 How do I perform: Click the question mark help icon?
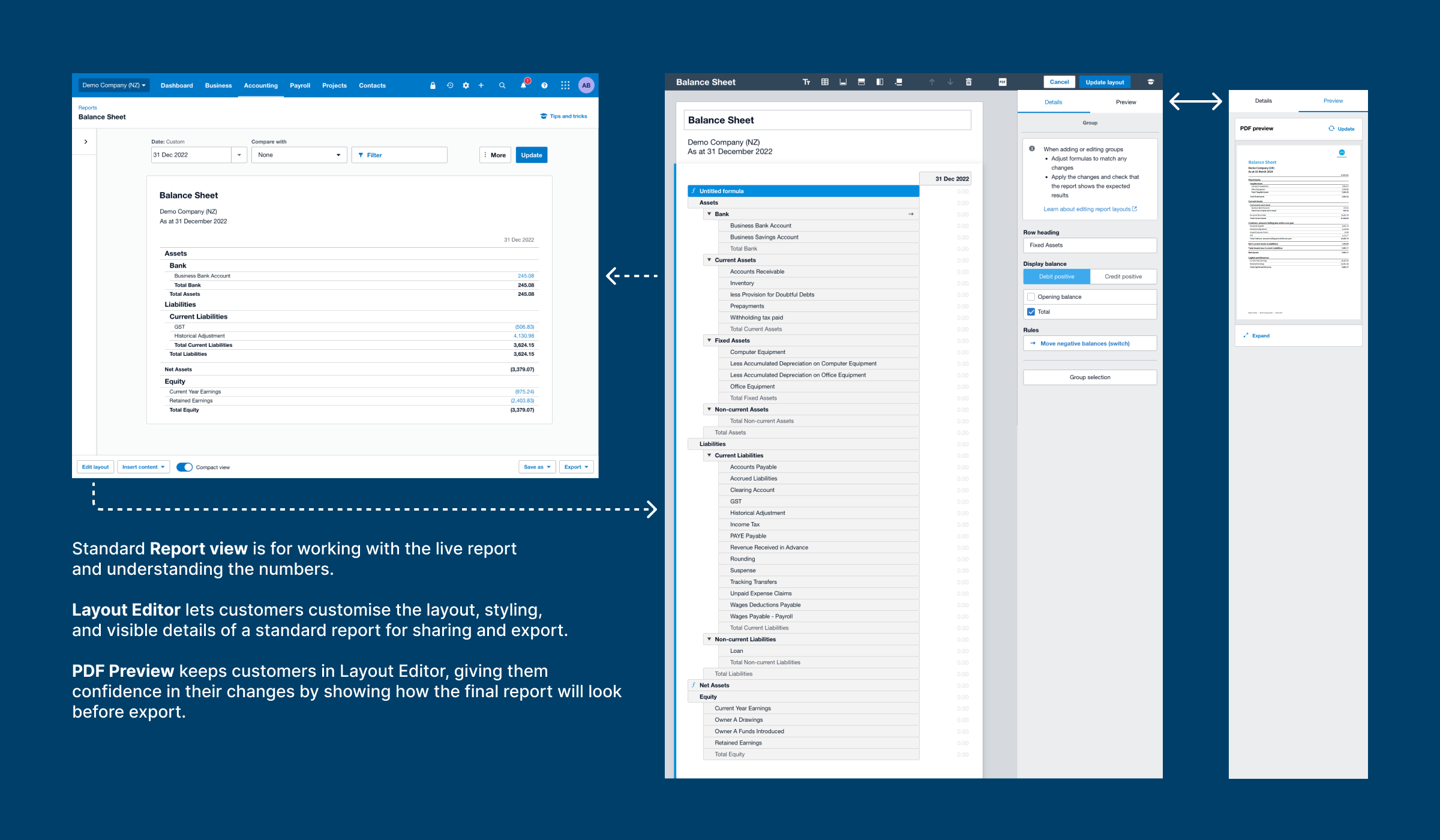tap(544, 86)
